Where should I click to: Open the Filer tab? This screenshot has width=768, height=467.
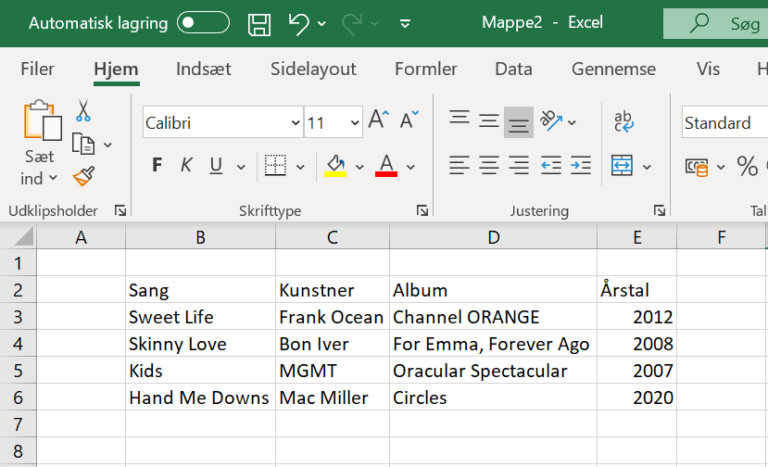[x=37, y=69]
